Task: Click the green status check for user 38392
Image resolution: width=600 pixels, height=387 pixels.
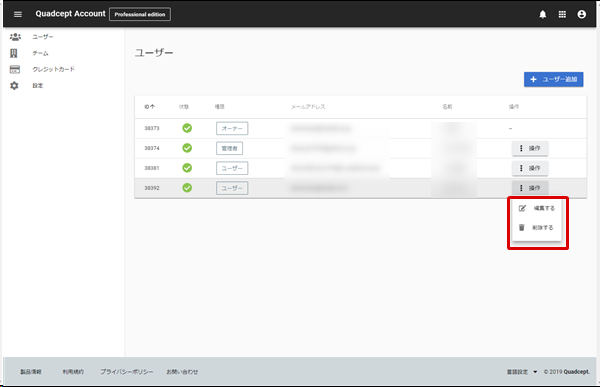Action: point(187,188)
